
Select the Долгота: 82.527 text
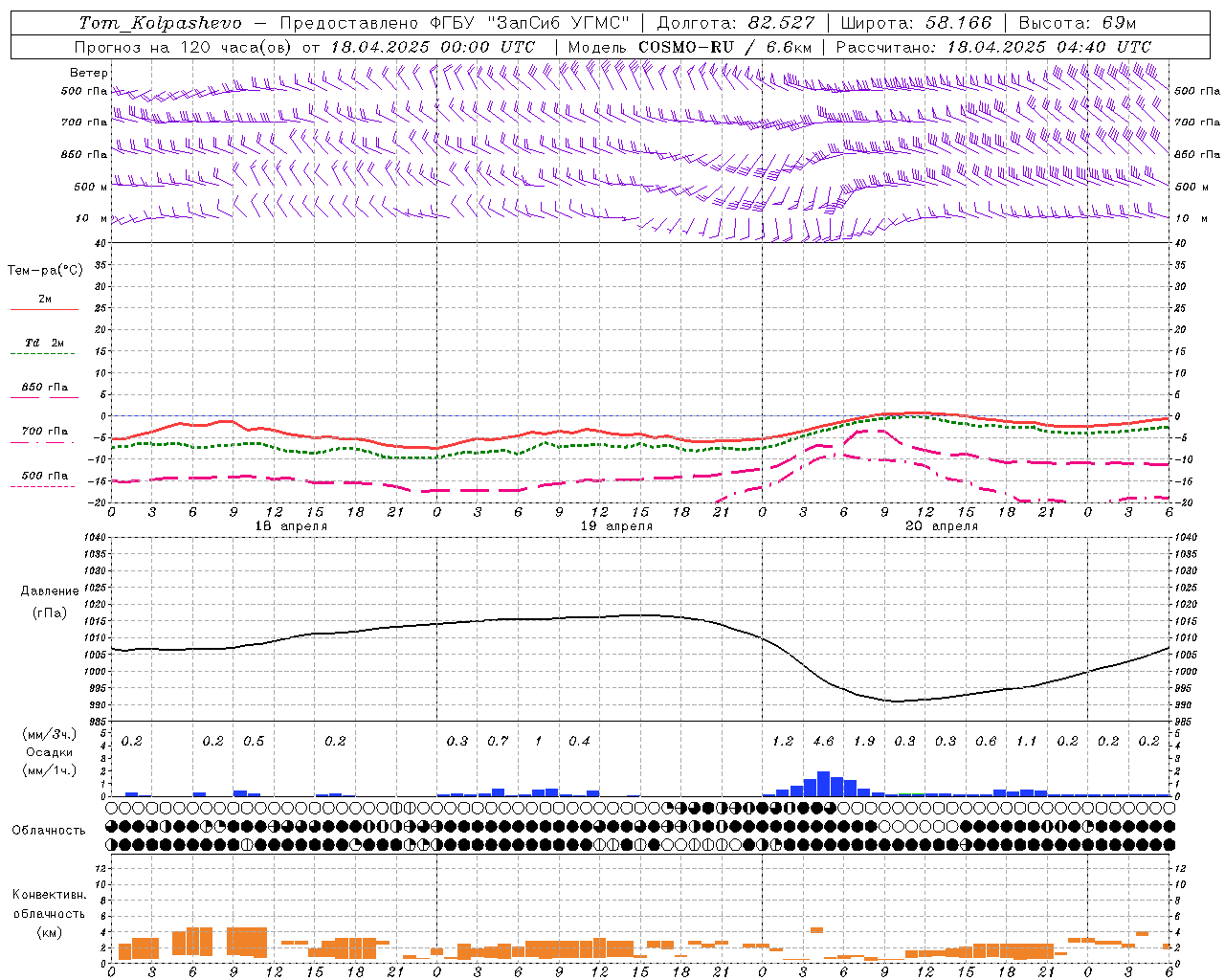tap(735, 23)
